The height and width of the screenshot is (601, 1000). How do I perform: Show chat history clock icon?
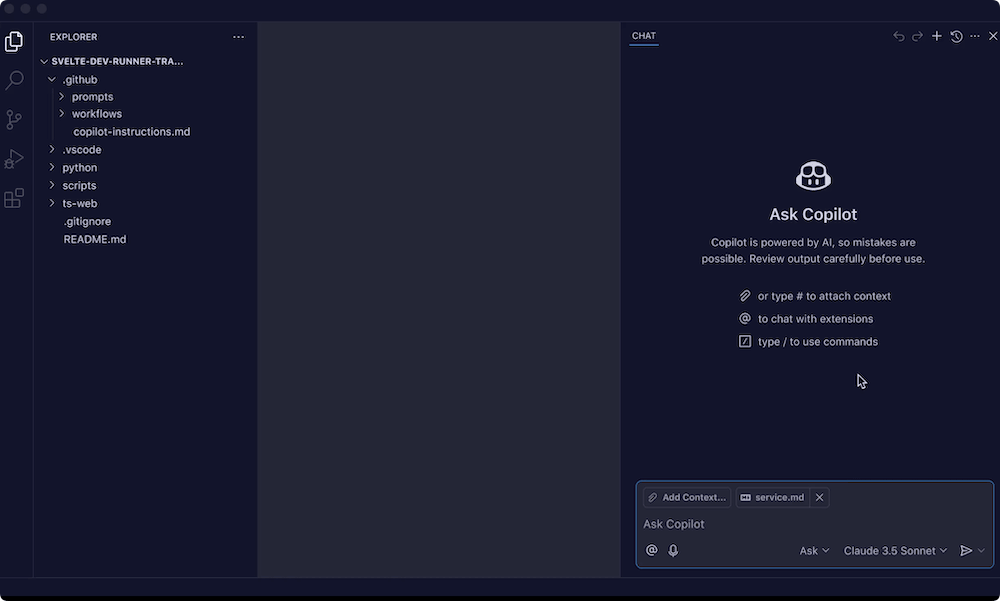[x=956, y=36]
